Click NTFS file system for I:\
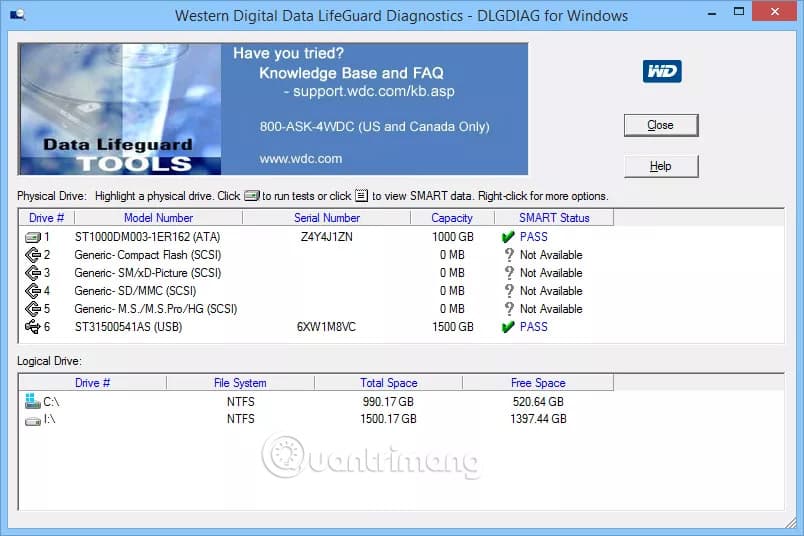Screen dimensions: 804x536 click(240, 419)
